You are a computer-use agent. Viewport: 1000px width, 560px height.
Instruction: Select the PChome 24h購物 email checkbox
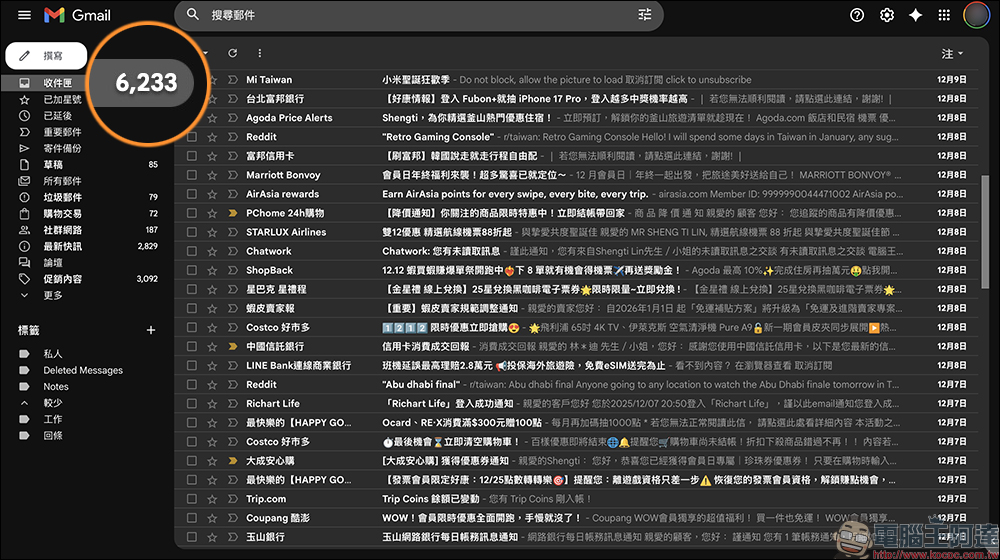tap(191, 213)
